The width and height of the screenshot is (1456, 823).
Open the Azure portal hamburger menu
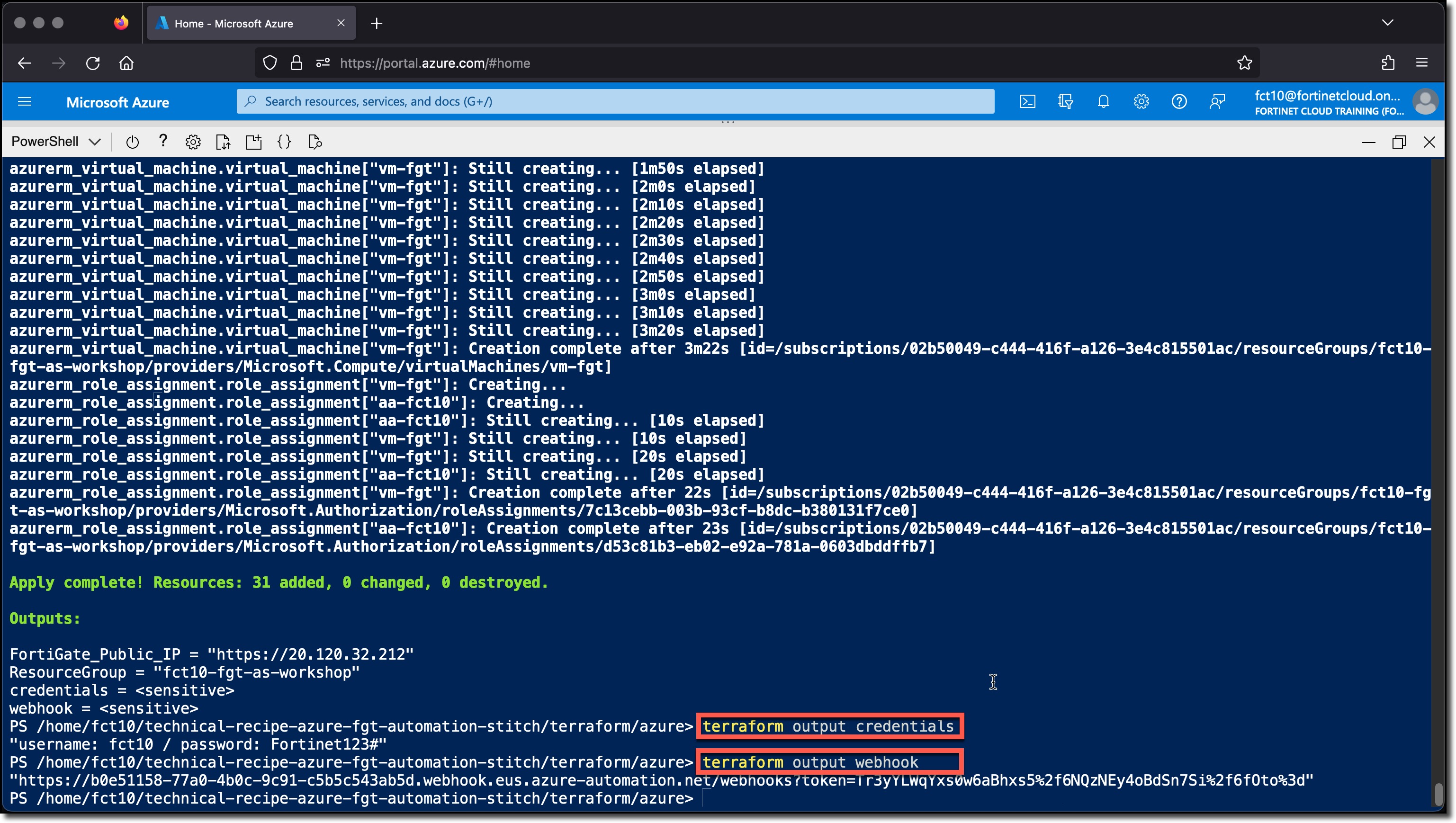pos(24,102)
